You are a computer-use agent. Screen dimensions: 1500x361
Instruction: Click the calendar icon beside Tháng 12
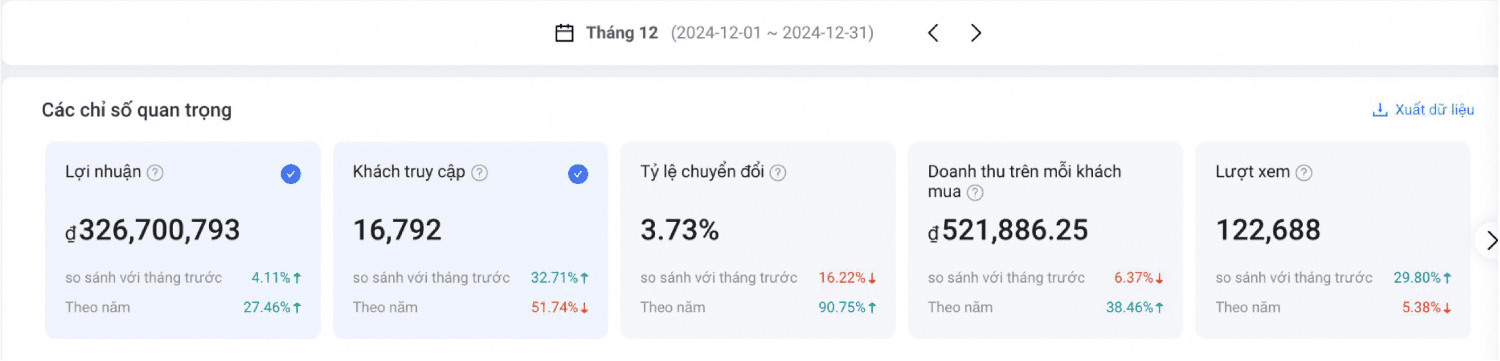[x=565, y=33]
